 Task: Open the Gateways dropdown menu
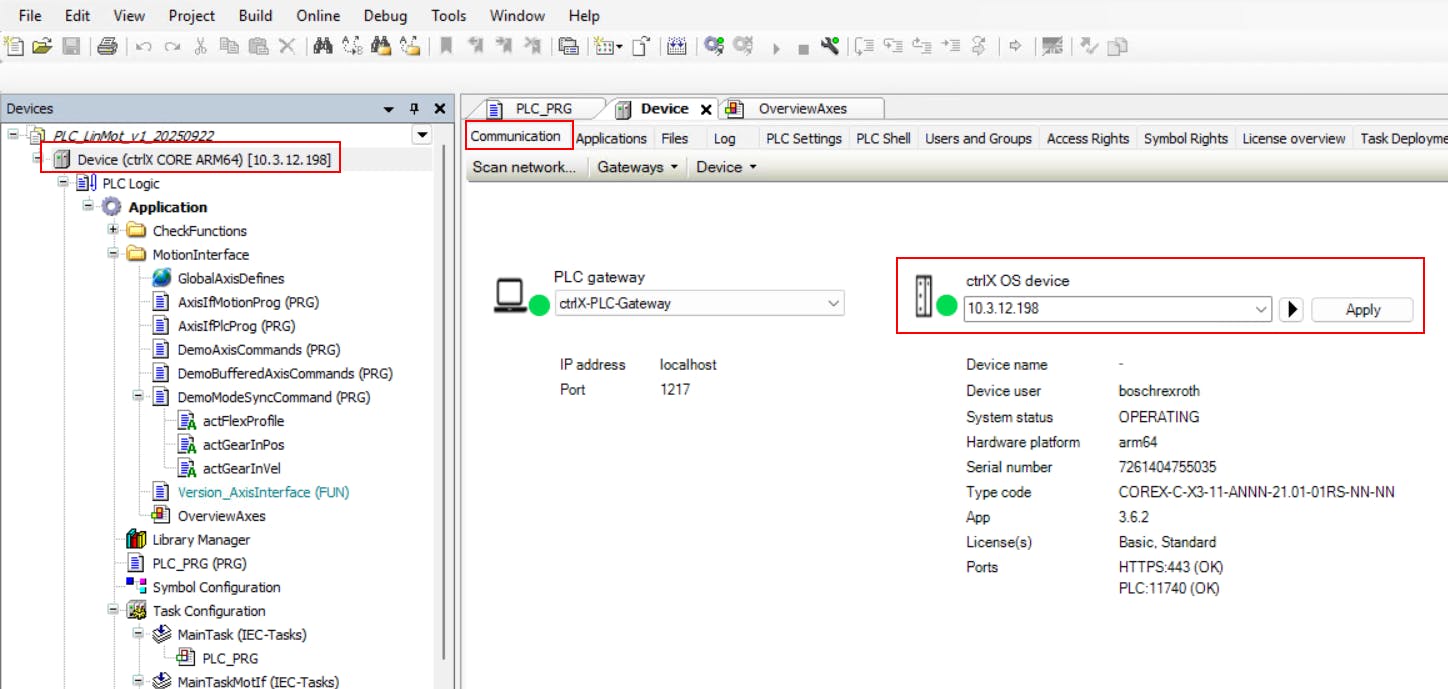(x=638, y=167)
